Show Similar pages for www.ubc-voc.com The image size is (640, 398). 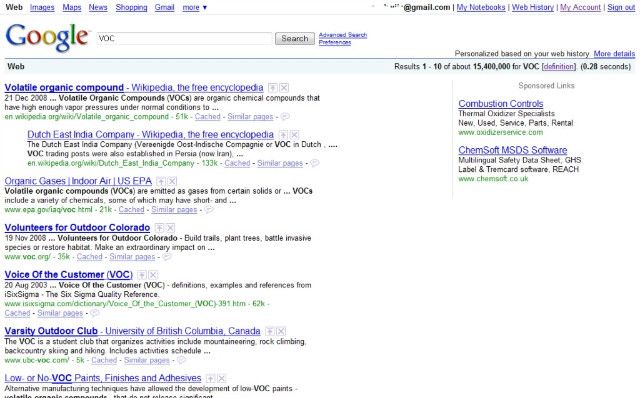point(147,360)
